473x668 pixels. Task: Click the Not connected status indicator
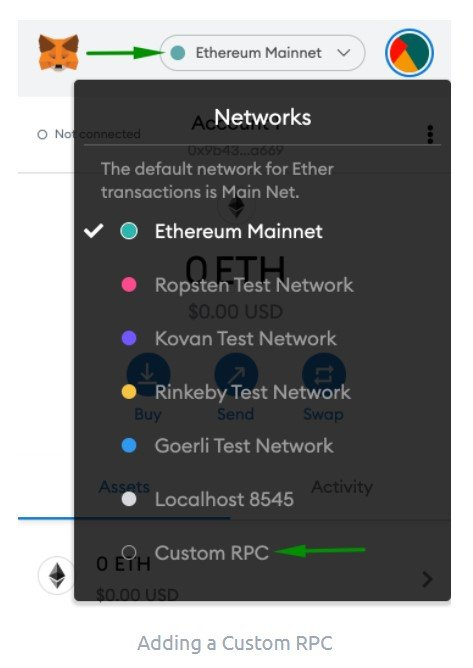89,134
